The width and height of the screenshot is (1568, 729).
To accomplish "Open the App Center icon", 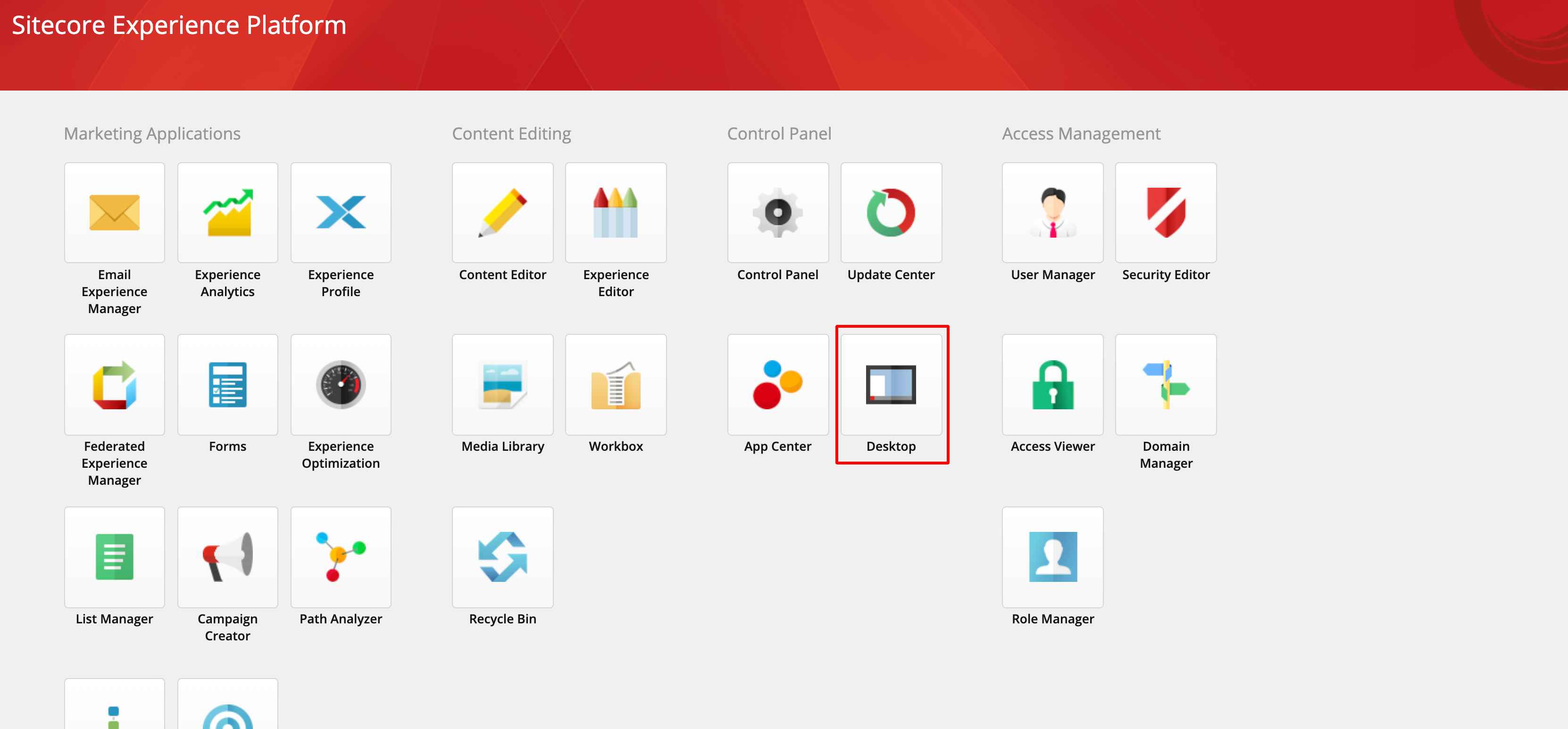I will click(x=778, y=384).
